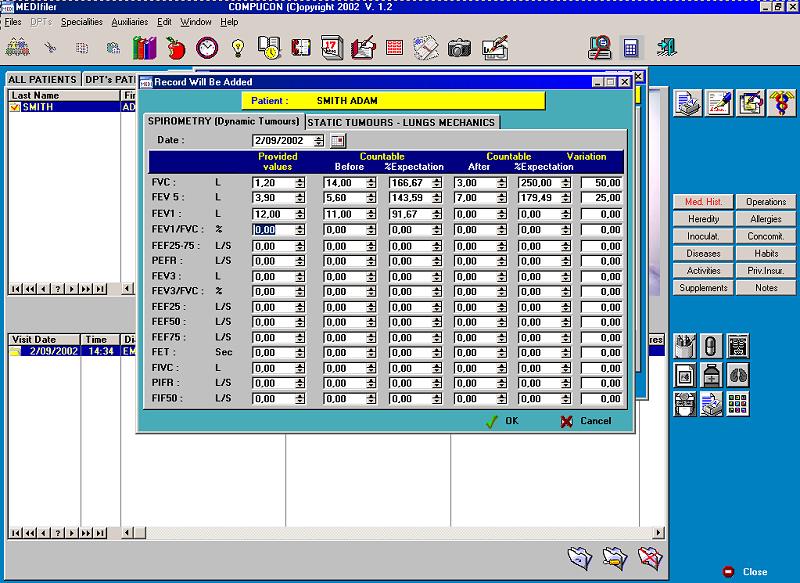Open the caduceus medical icon

click(782, 103)
